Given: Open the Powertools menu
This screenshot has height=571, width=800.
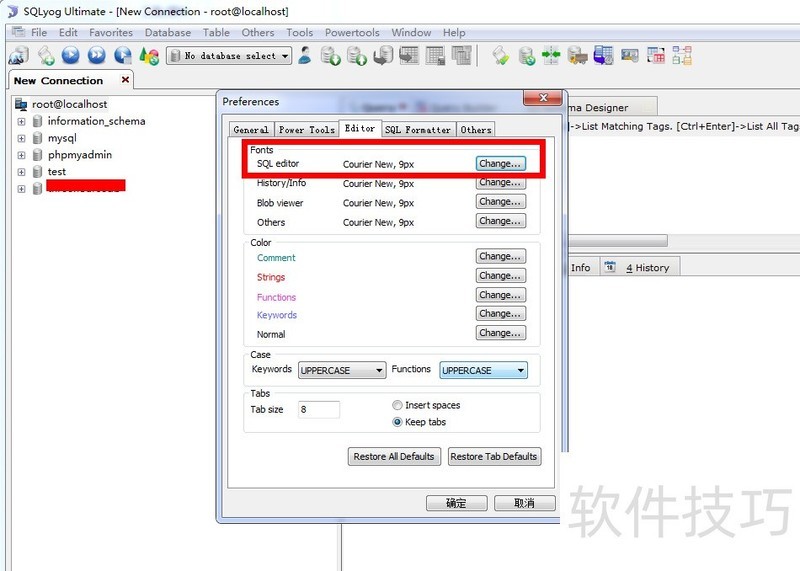Looking at the screenshot, I should coord(352,33).
